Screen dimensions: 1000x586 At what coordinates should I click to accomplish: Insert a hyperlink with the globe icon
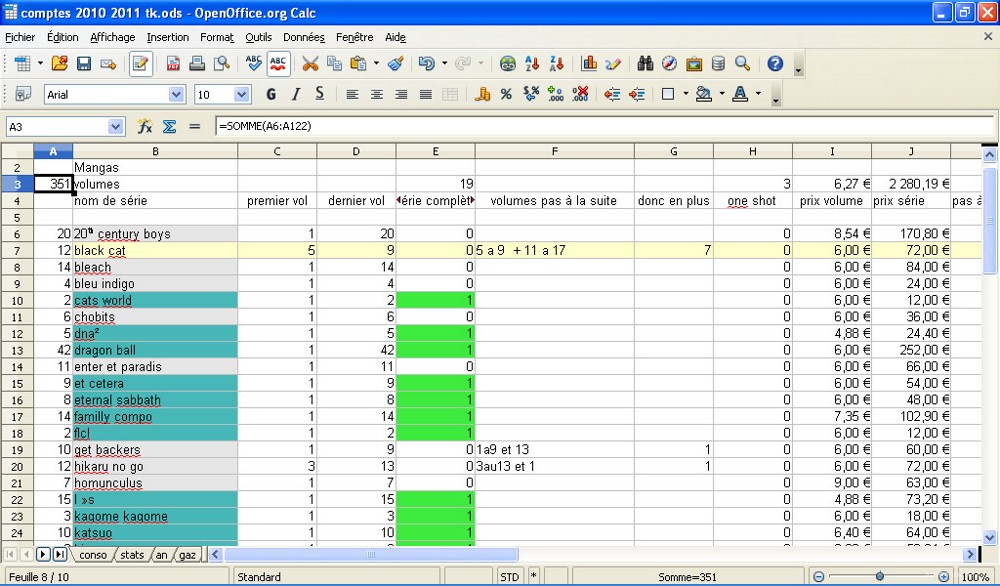pos(508,64)
